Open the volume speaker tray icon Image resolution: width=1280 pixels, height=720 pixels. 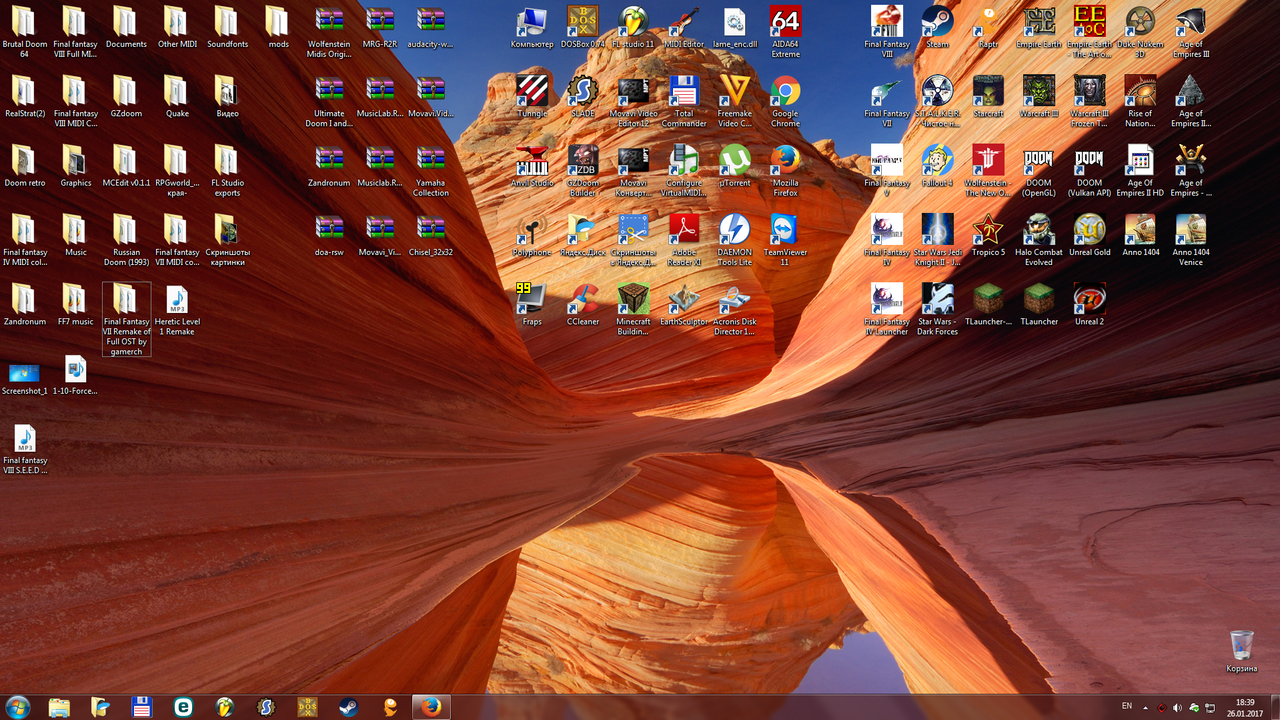coord(1177,708)
